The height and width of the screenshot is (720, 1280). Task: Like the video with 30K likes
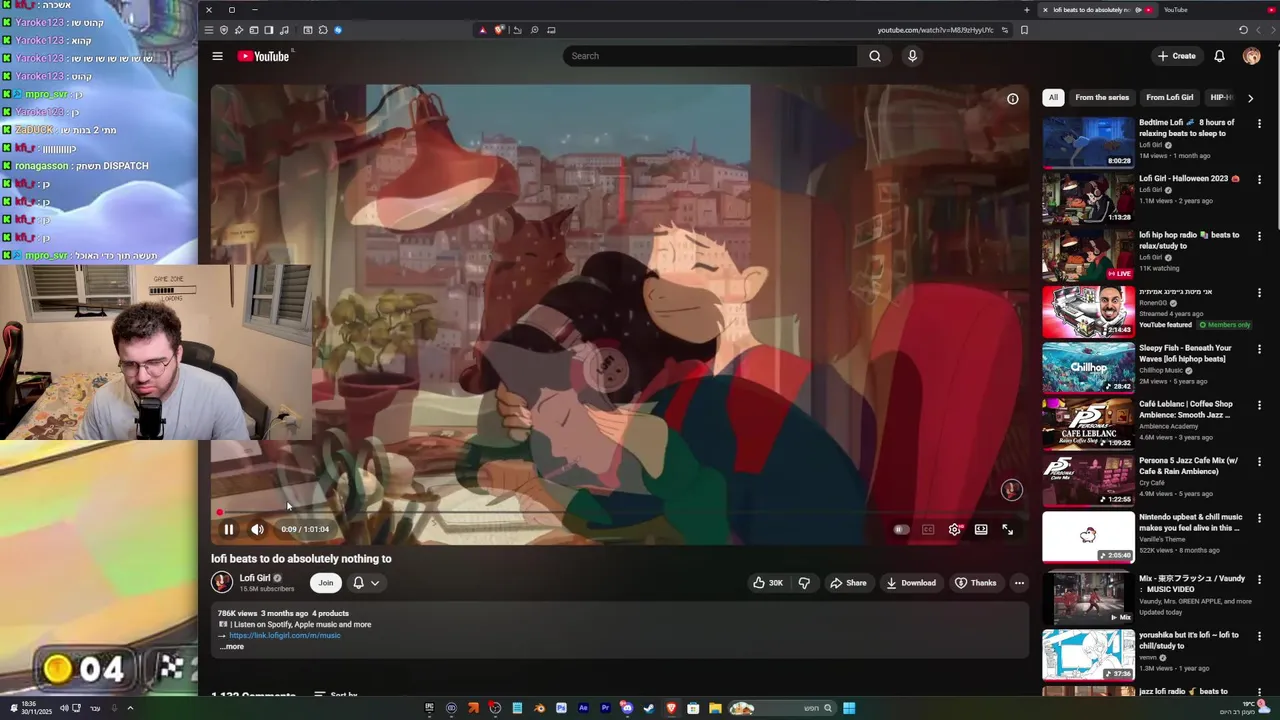(768, 583)
